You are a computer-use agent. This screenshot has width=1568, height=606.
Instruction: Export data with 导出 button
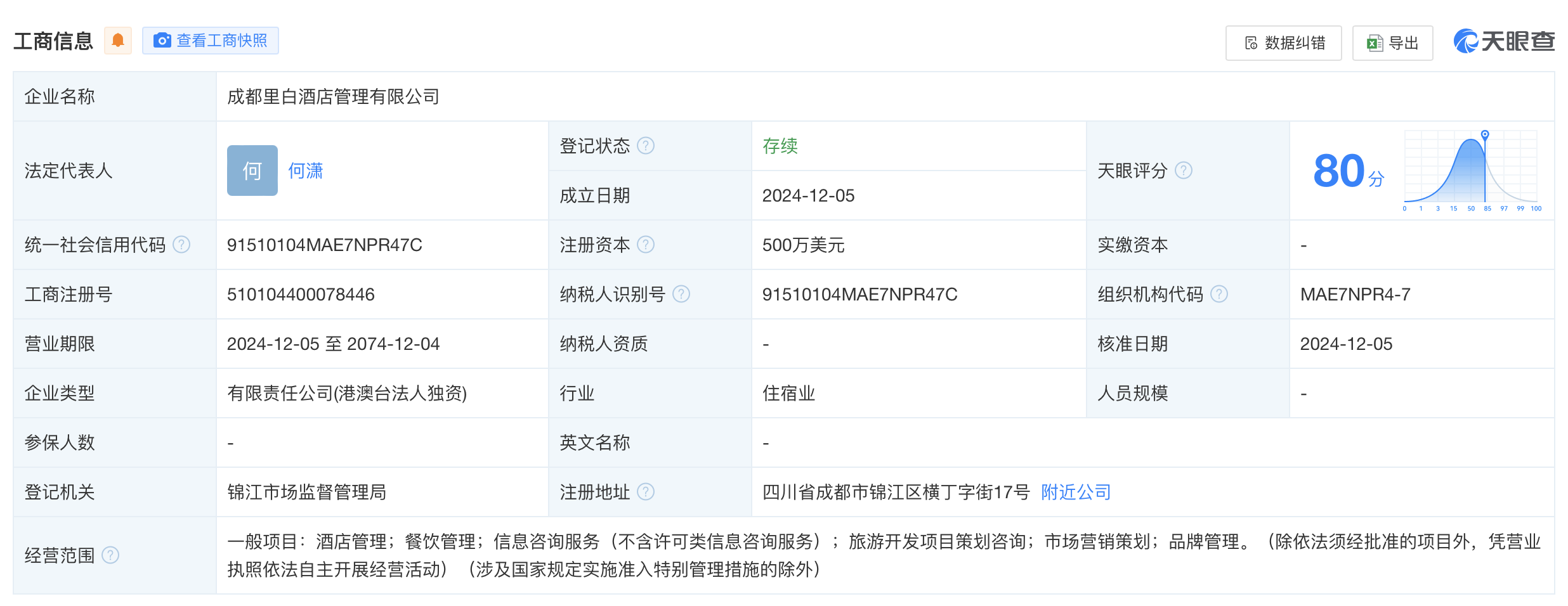[1392, 43]
